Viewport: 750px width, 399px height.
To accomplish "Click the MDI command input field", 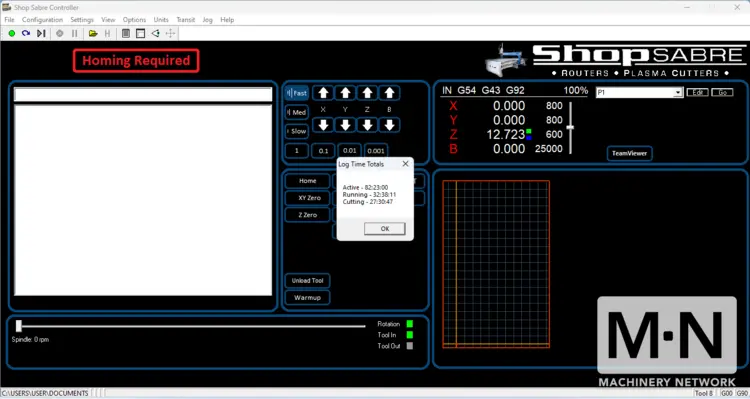I will (x=143, y=94).
